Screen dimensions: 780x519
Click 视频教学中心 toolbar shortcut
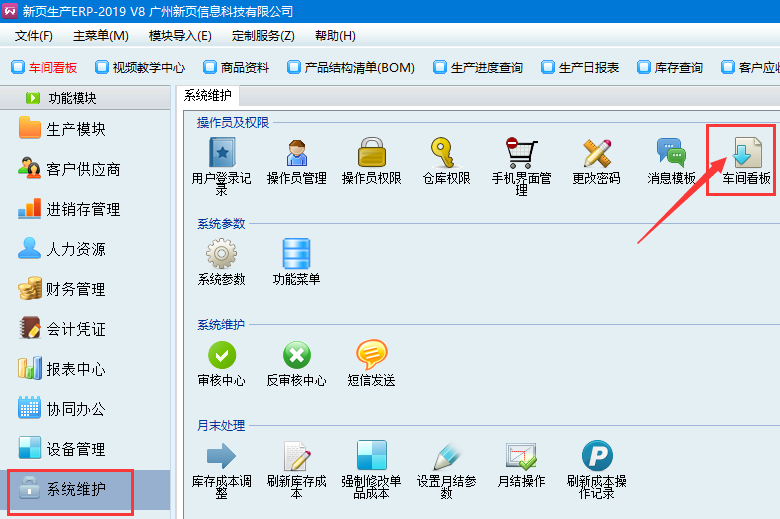(x=140, y=68)
